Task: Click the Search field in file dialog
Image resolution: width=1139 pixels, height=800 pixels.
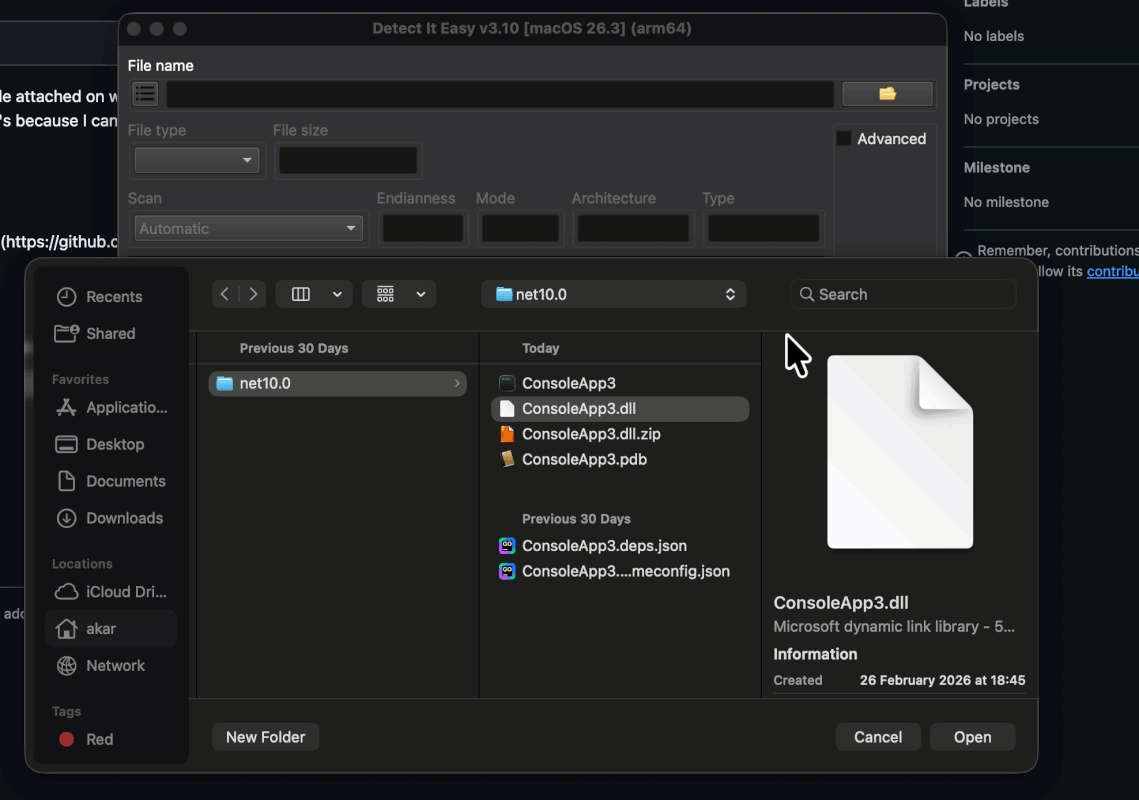Action: click(903, 294)
